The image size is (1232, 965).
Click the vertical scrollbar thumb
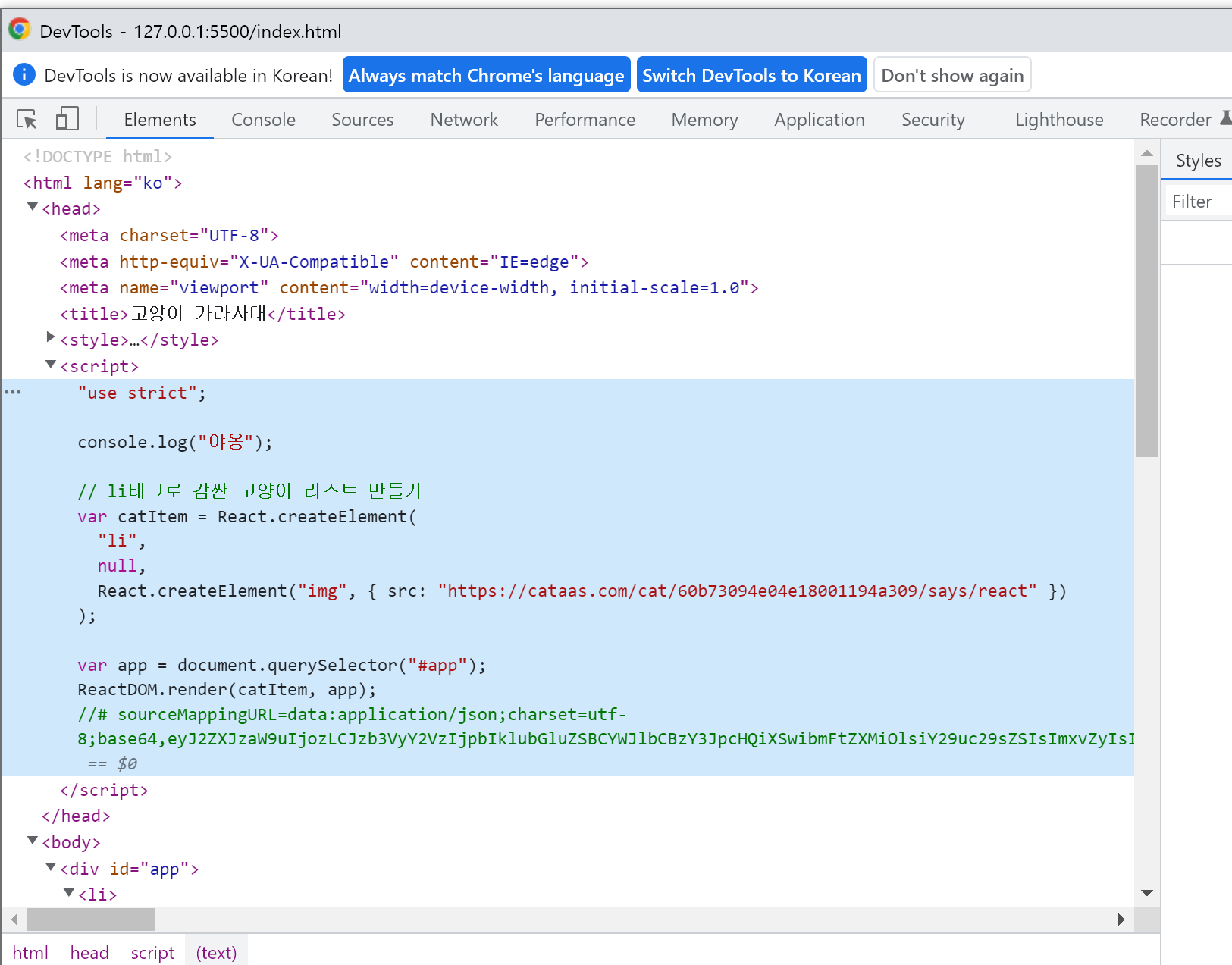1147,311
